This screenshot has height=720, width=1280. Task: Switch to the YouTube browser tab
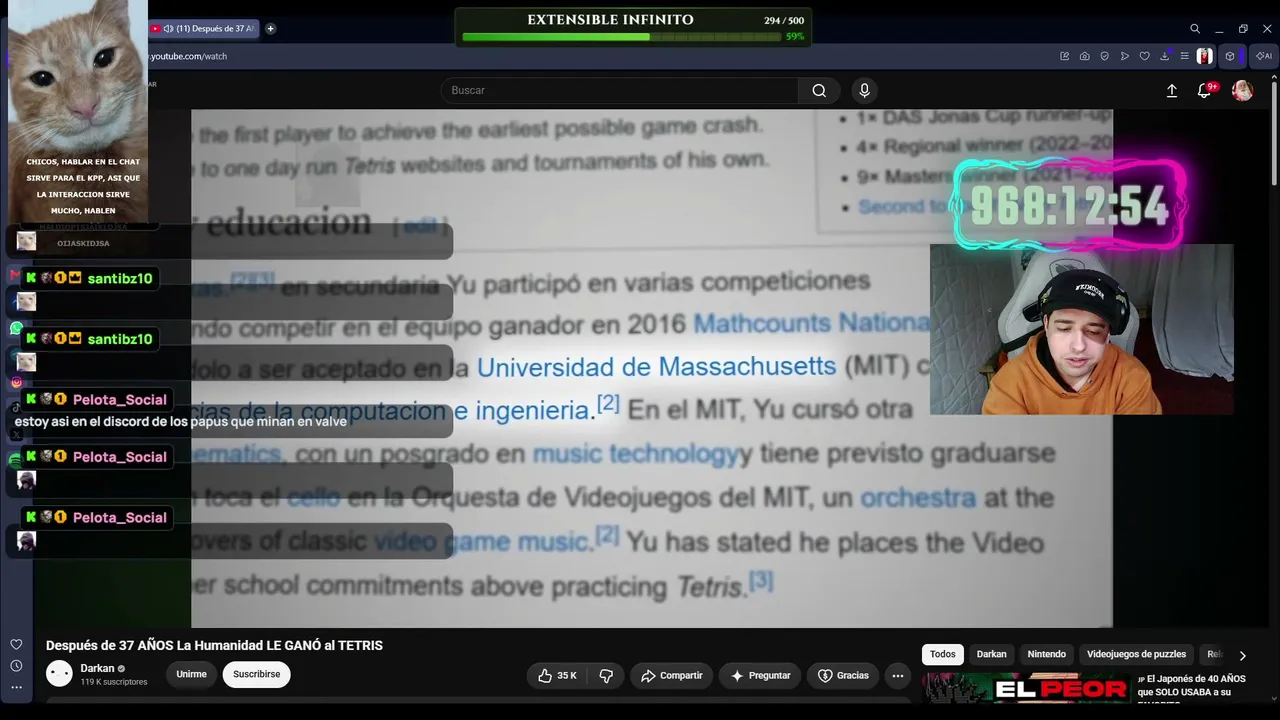coord(203,29)
